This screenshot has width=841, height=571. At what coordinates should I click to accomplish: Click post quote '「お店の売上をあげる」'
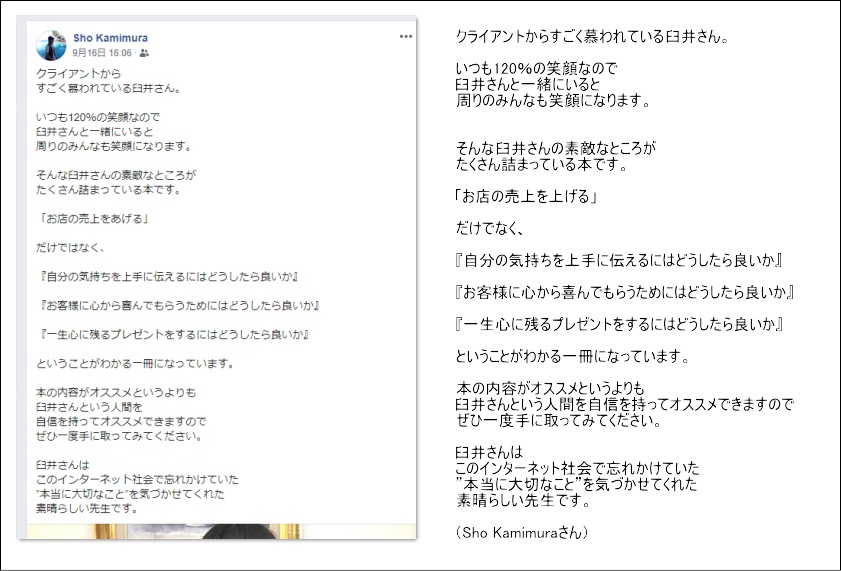coord(93,218)
